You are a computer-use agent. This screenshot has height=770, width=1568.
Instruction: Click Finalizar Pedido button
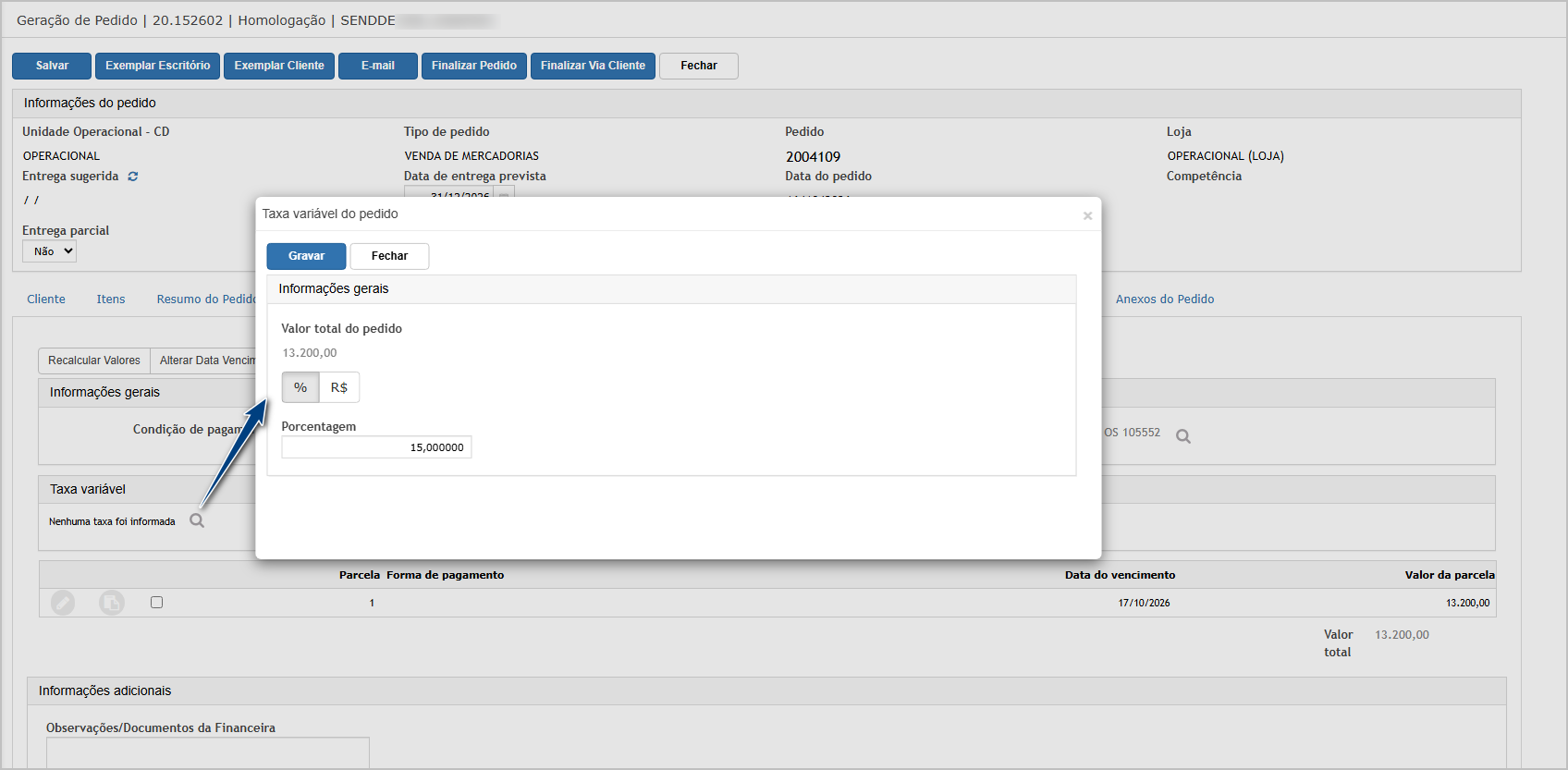[x=474, y=66]
